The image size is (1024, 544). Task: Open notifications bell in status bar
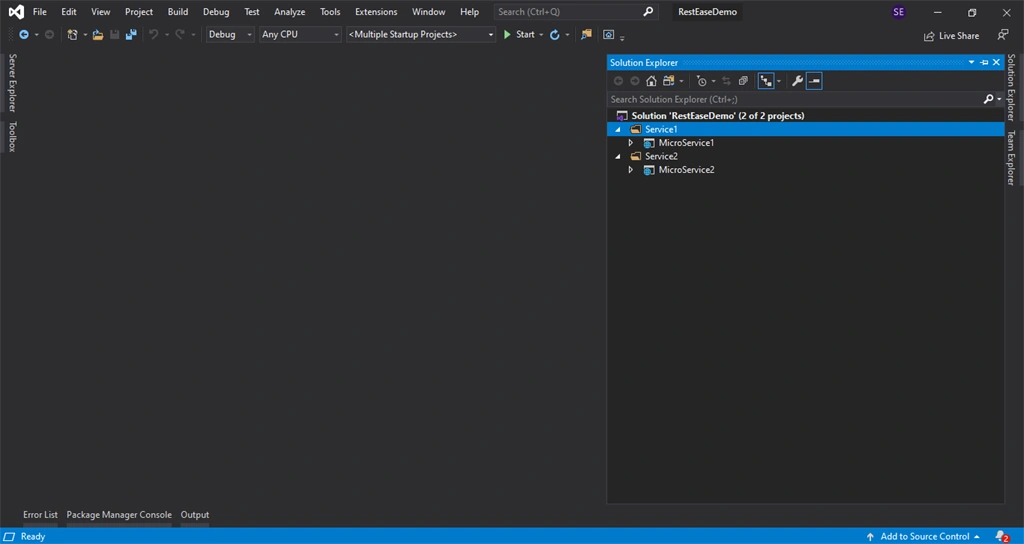[1002, 536]
